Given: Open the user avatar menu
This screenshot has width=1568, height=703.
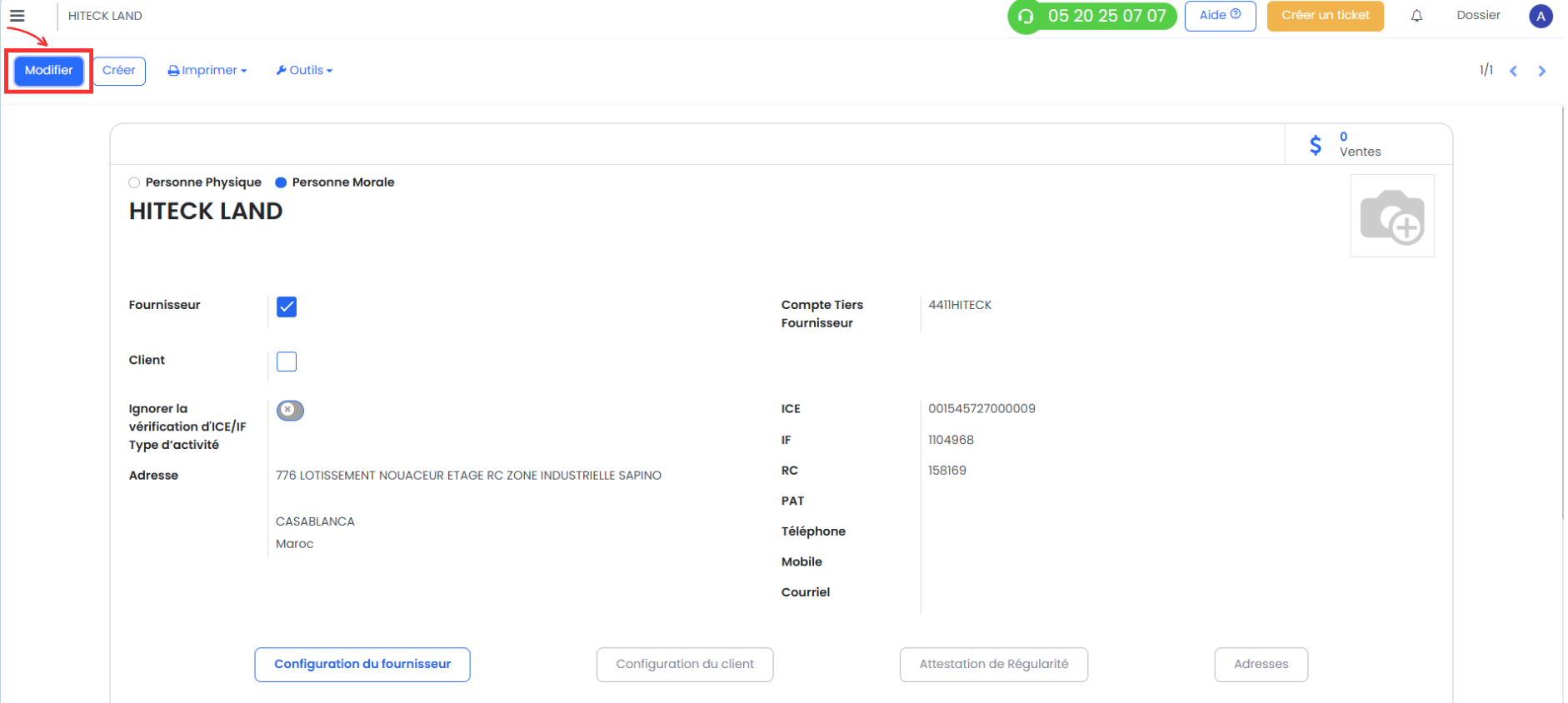Looking at the screenshot, I should 1541,16.
